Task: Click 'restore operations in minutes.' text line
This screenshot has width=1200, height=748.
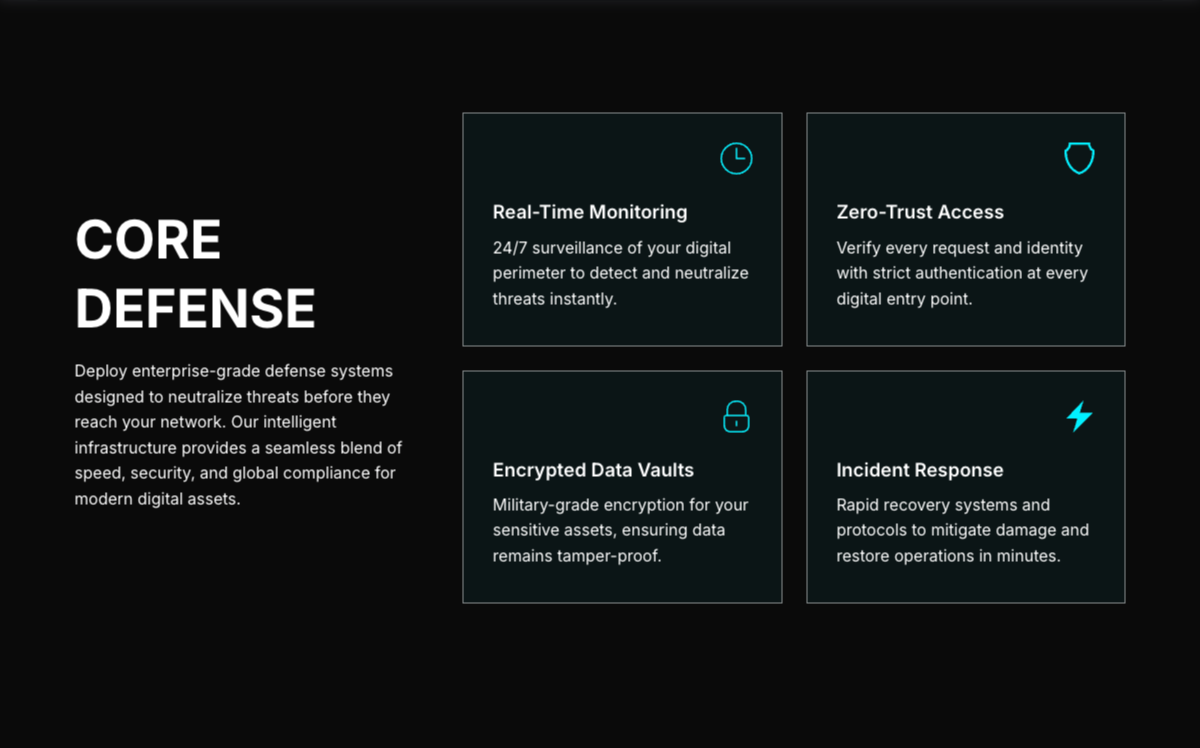Action: [948, 556]
